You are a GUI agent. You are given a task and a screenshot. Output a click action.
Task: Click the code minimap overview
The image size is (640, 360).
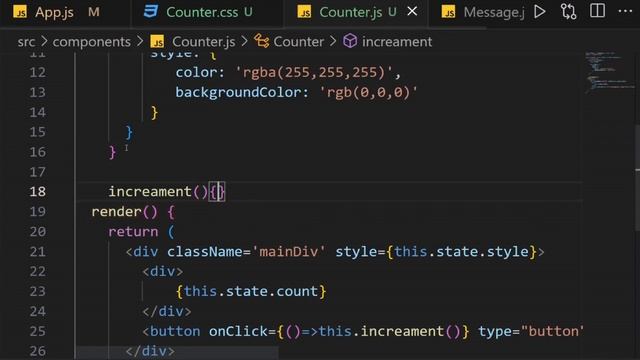click(x=609, y=73)
